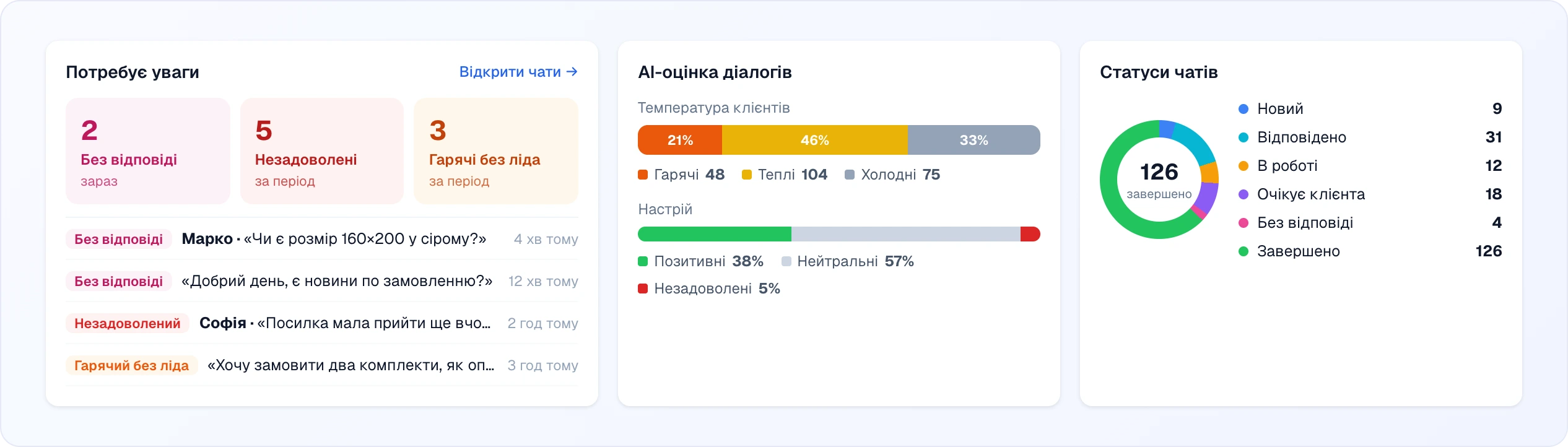
Task: Click the orange 21% temperature bar segment
Action: point(680,140)
